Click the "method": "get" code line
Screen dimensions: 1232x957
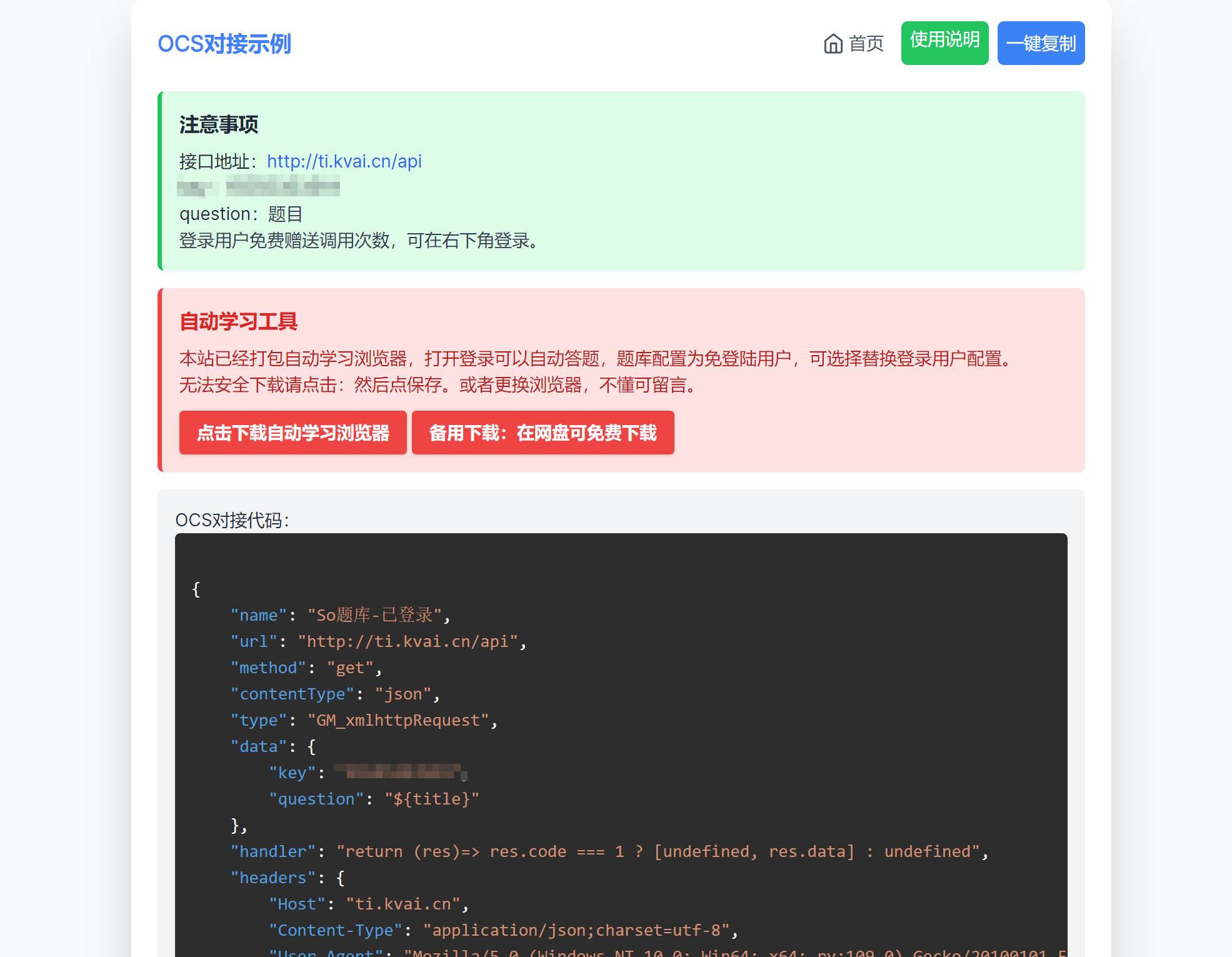(x=306, y=668)
